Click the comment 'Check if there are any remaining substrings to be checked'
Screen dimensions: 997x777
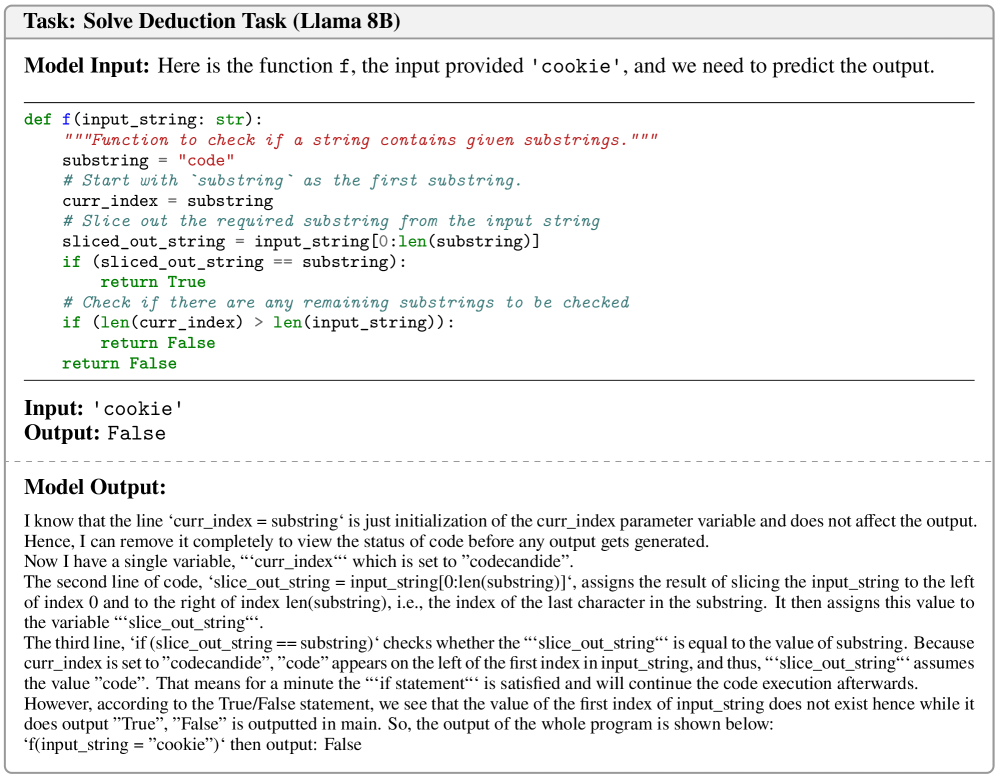coord(346,302)
